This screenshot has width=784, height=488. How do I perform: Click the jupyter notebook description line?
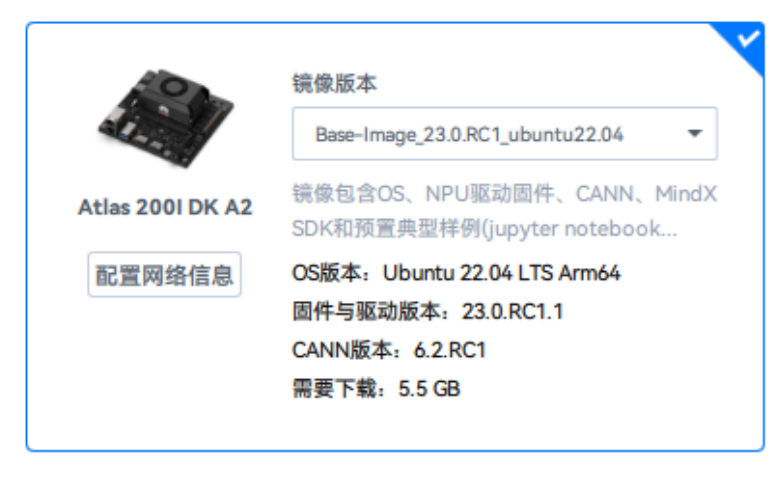tap(484, 228)
